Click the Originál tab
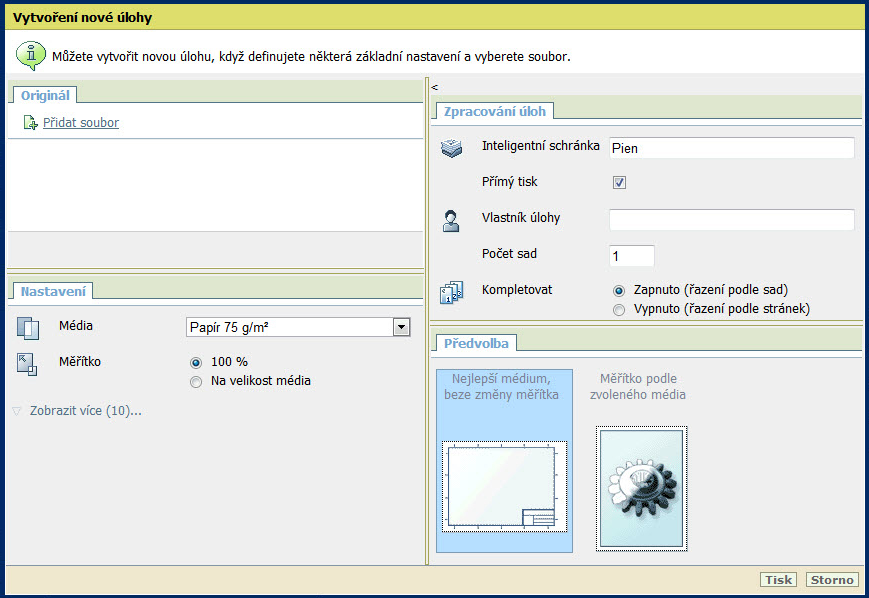Image resolution: width=869 pixels, height=598 pixels. (45, 95)
